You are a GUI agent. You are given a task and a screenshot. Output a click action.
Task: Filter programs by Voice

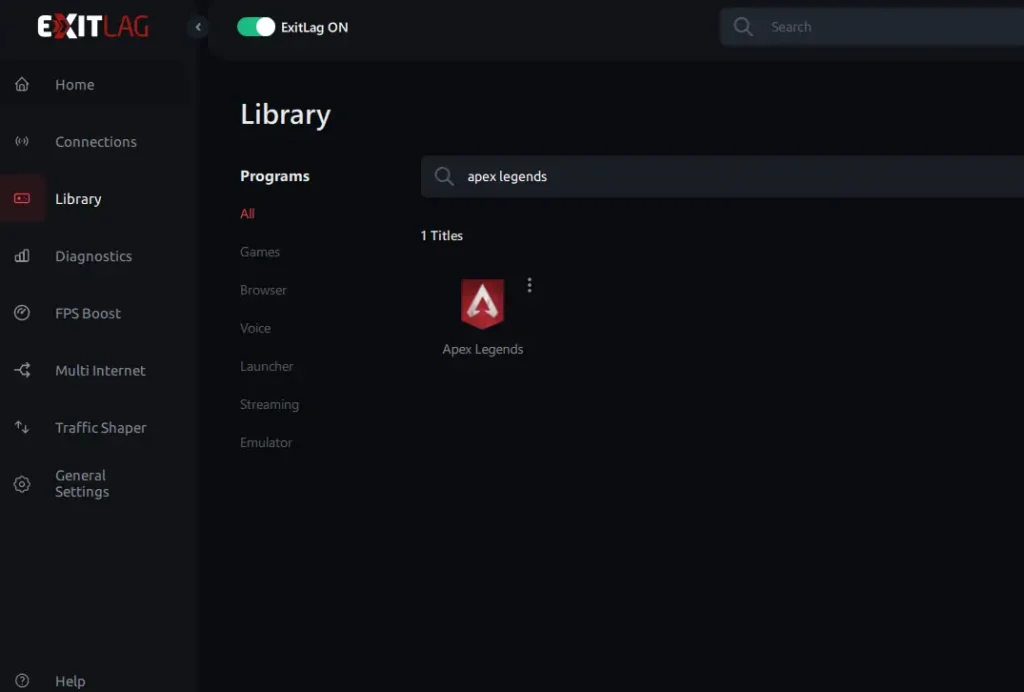coord(255,328)
